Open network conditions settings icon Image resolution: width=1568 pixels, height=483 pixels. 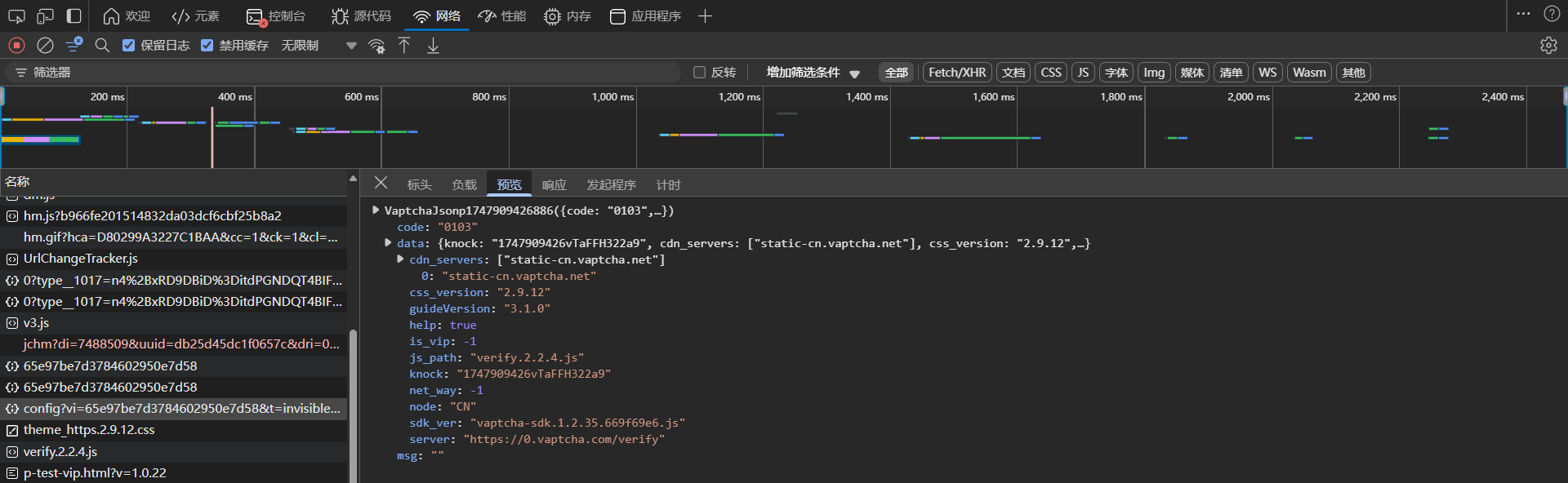[x=376, y=46]
